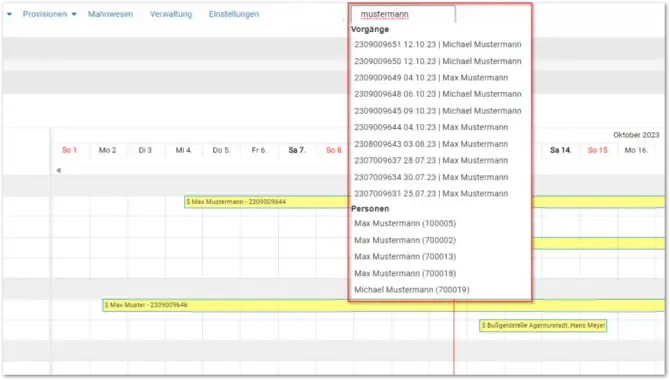Click the Mi 4 day header

(x=184, y=150)
